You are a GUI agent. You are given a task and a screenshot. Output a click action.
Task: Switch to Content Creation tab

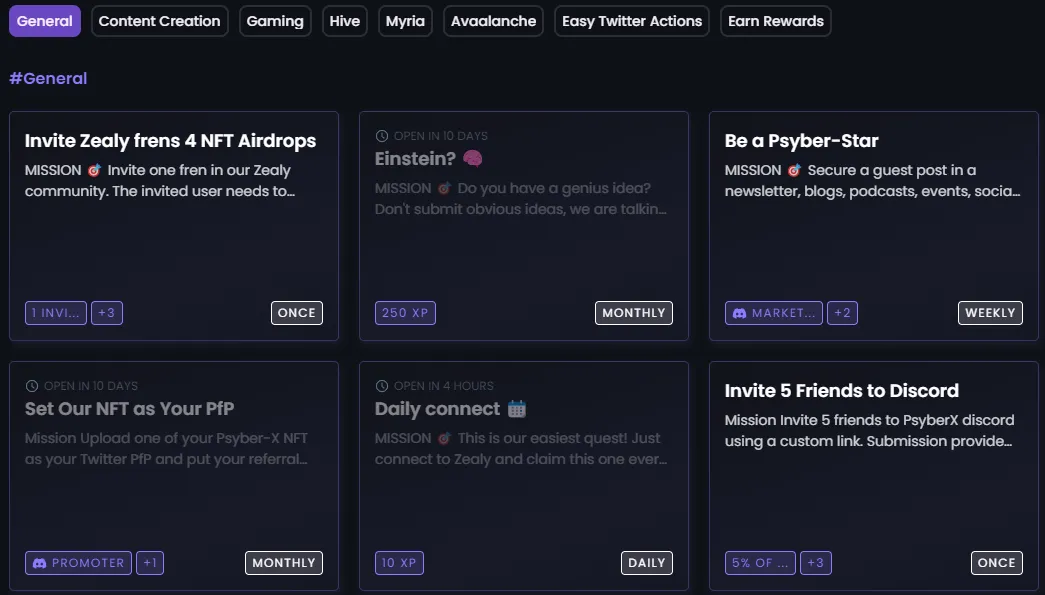pyautogui.click(x=159, y=21)
